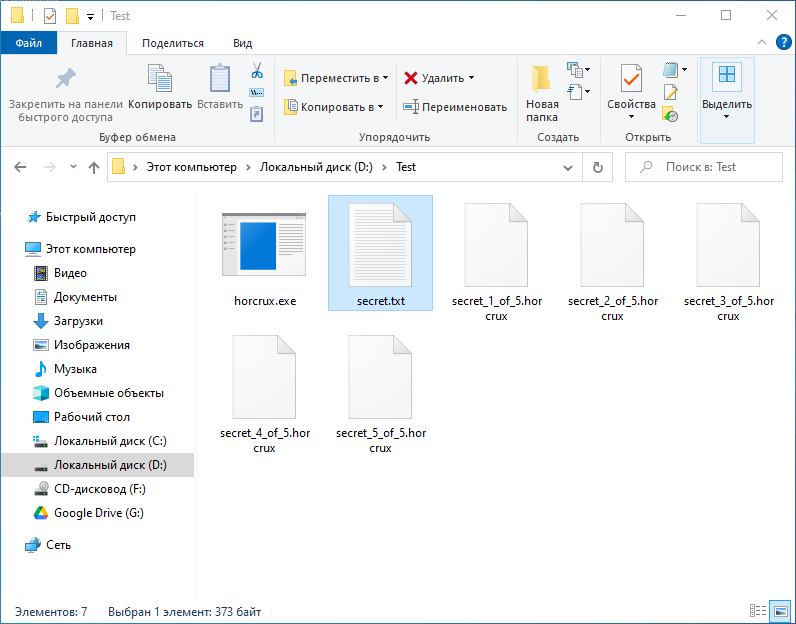Click the paste shortcut icon
The width and height of the screenshot is (796, 624).
256,114
